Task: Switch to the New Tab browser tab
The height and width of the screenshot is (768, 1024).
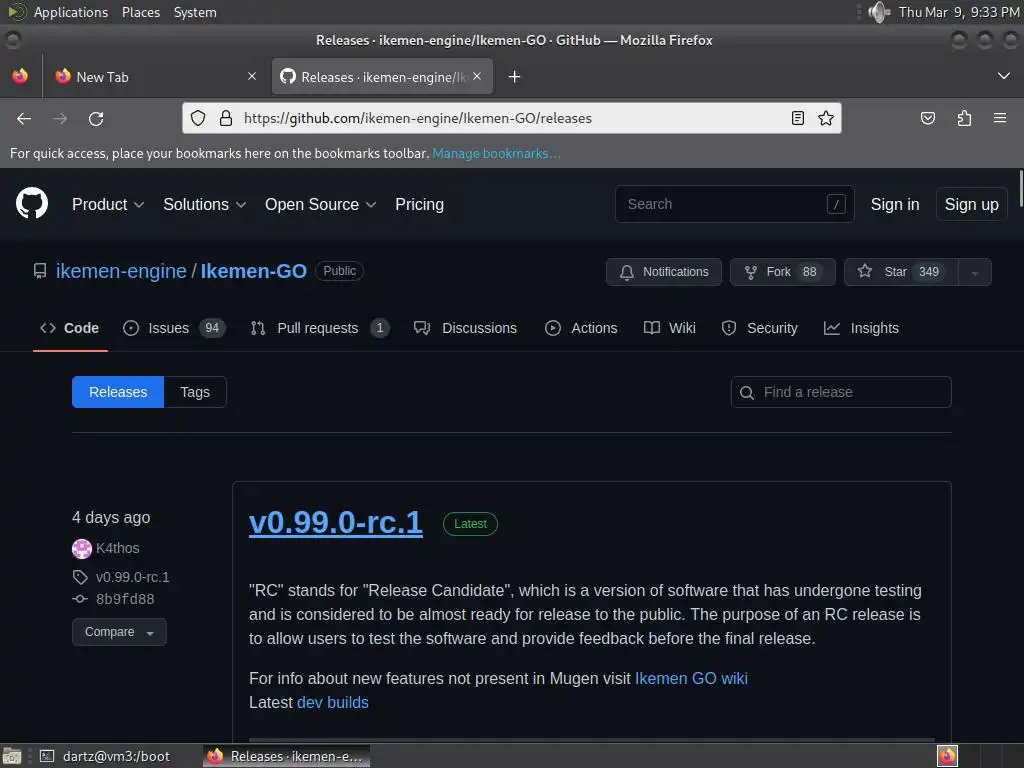Action: click(155, 76)
